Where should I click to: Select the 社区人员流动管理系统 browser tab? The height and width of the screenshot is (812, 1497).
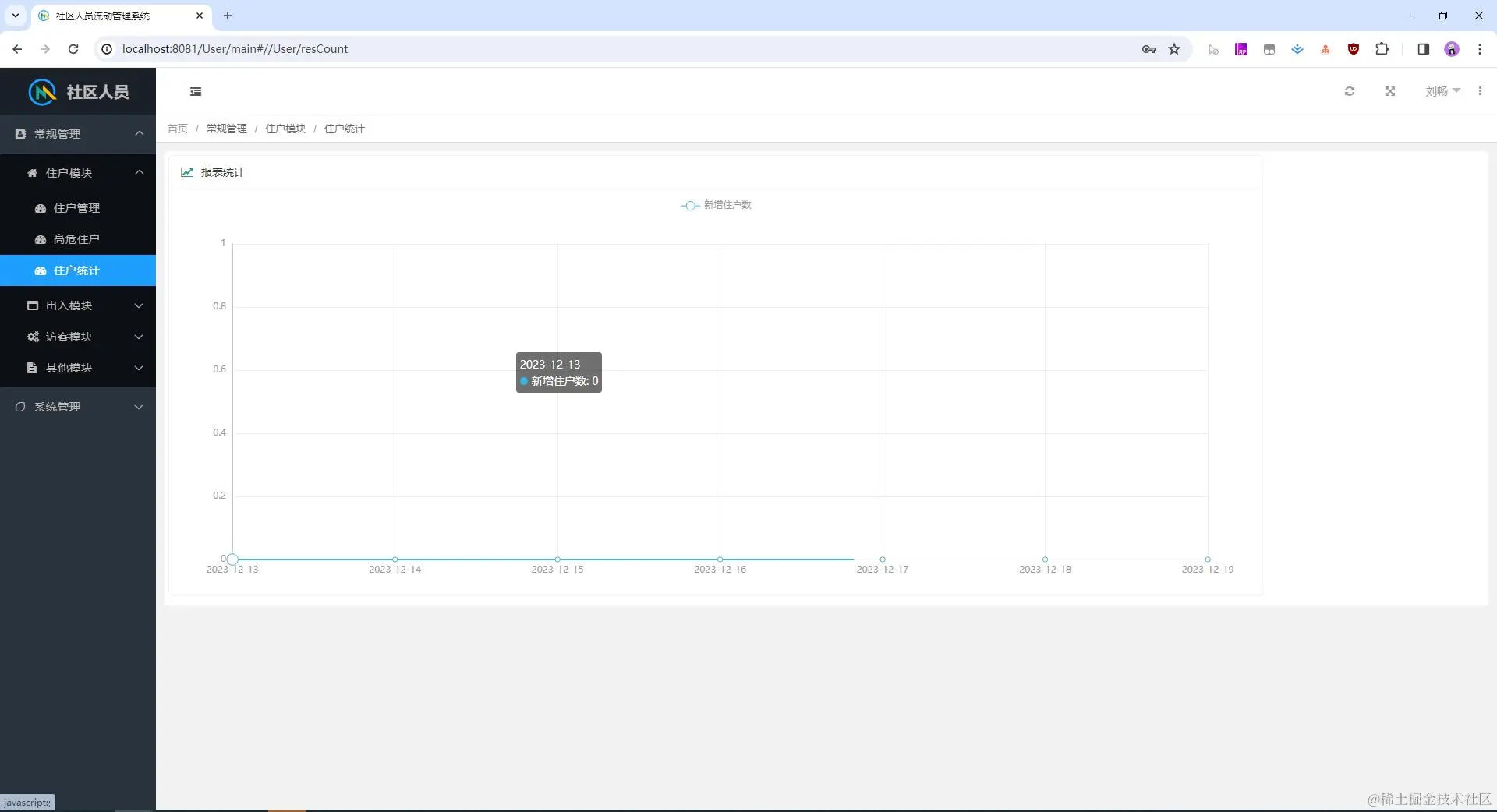click(121, 16)
